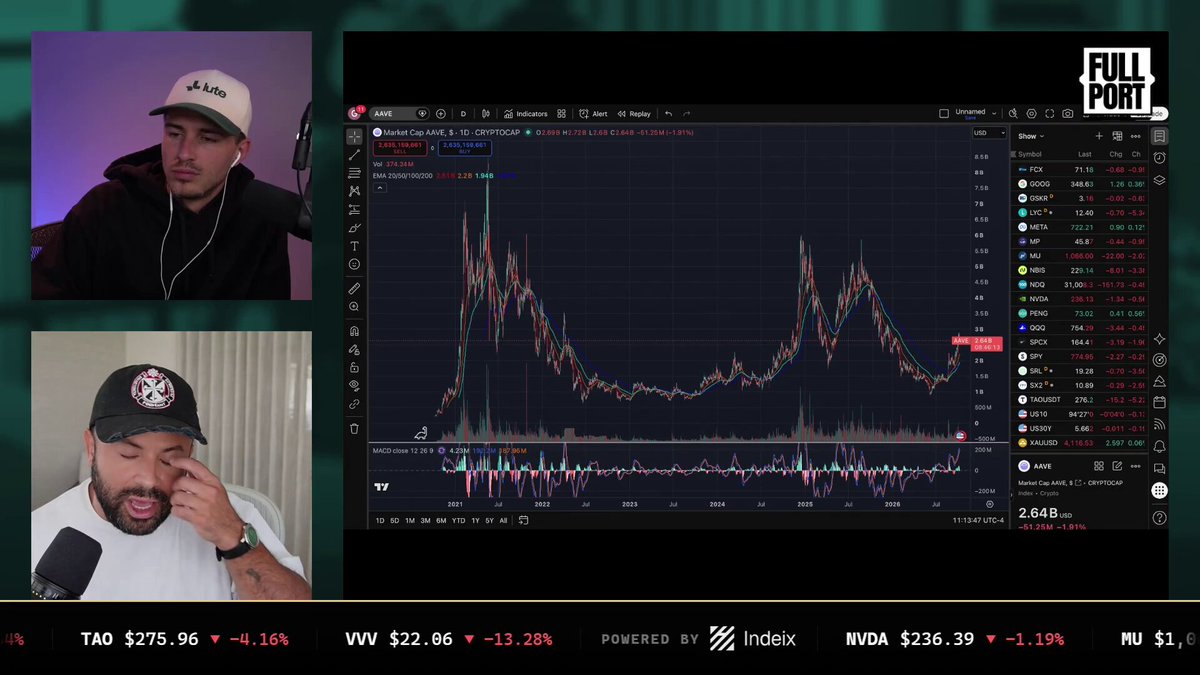Click the trash icon to remove drawings
This screenshot has height=675, width=1200.
(354, 428)
